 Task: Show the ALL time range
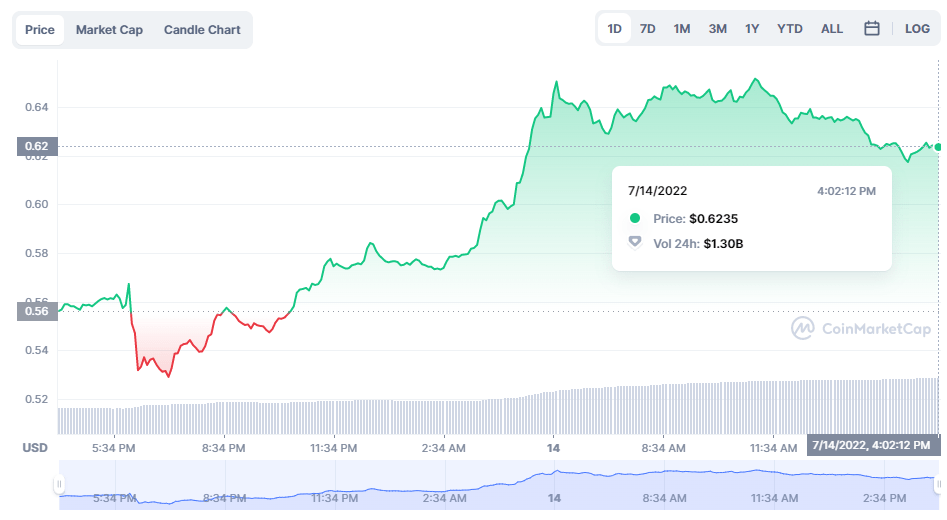(x=832, y=29)
